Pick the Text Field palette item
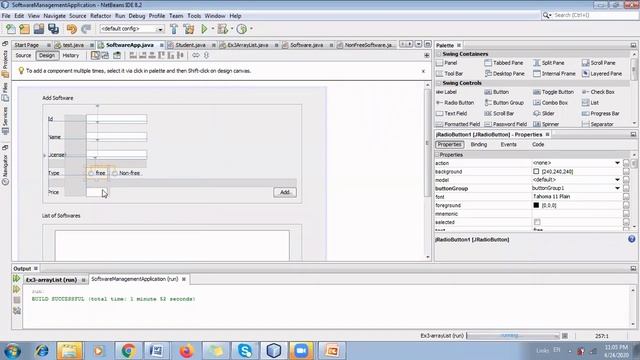 451,113
